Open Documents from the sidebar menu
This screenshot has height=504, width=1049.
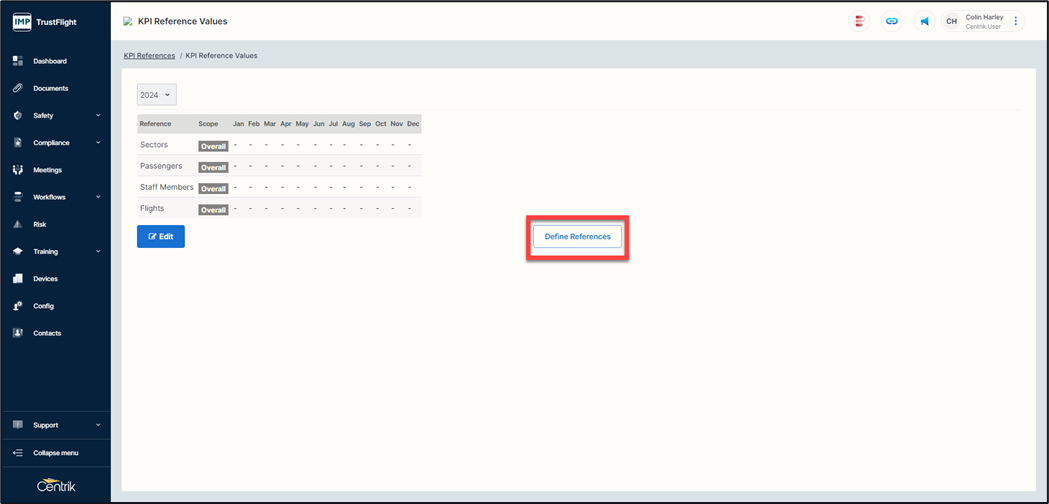pos(51,88)
